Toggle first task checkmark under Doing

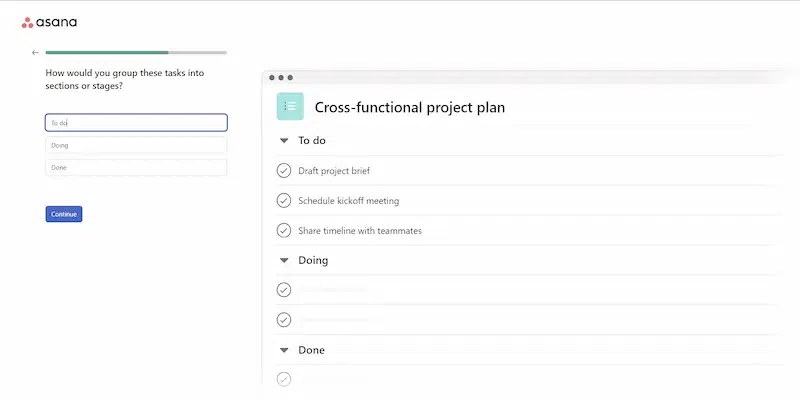(x=284, y=290)
